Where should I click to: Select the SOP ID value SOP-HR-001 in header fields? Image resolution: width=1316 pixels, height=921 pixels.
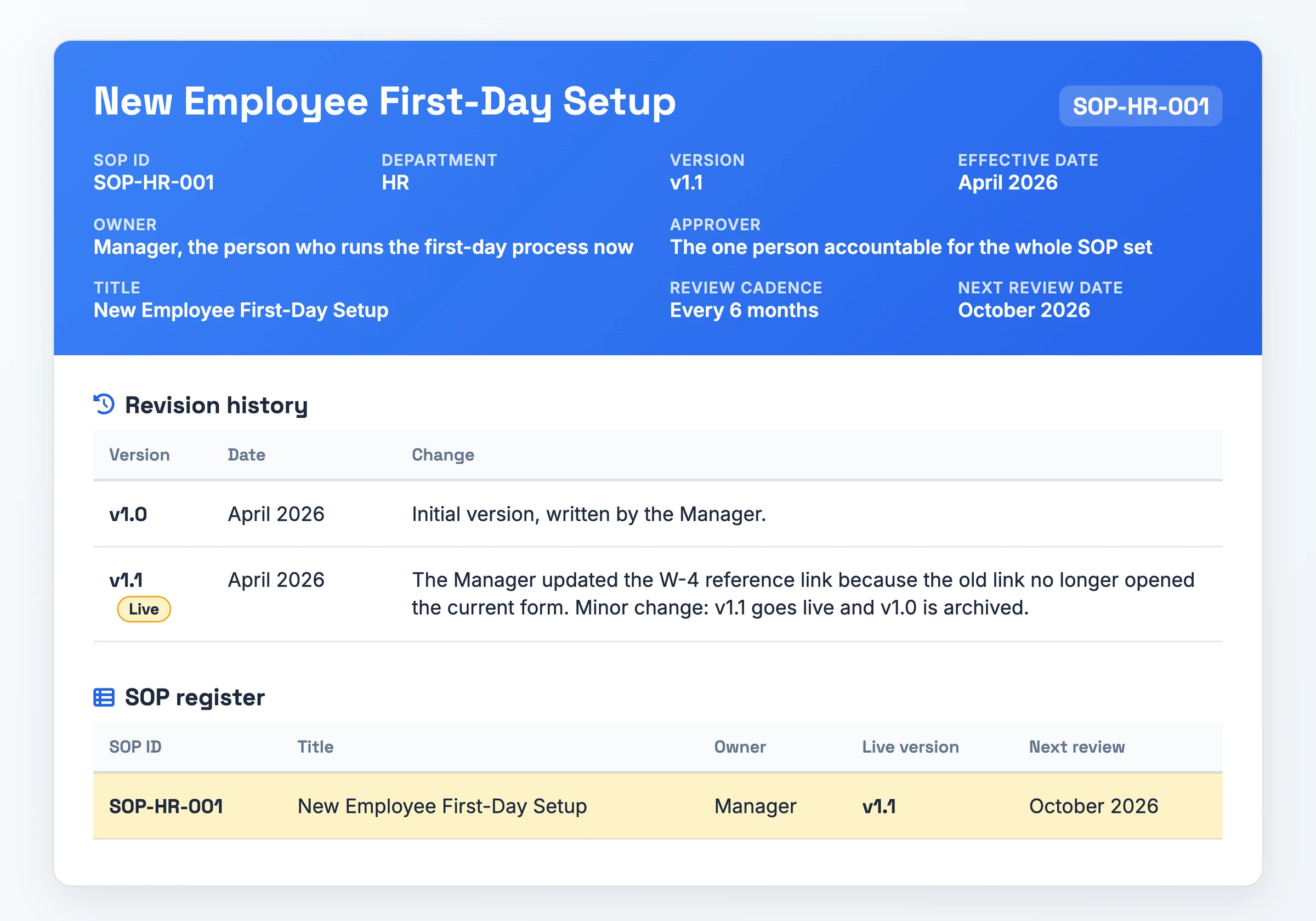coord(154,183)
